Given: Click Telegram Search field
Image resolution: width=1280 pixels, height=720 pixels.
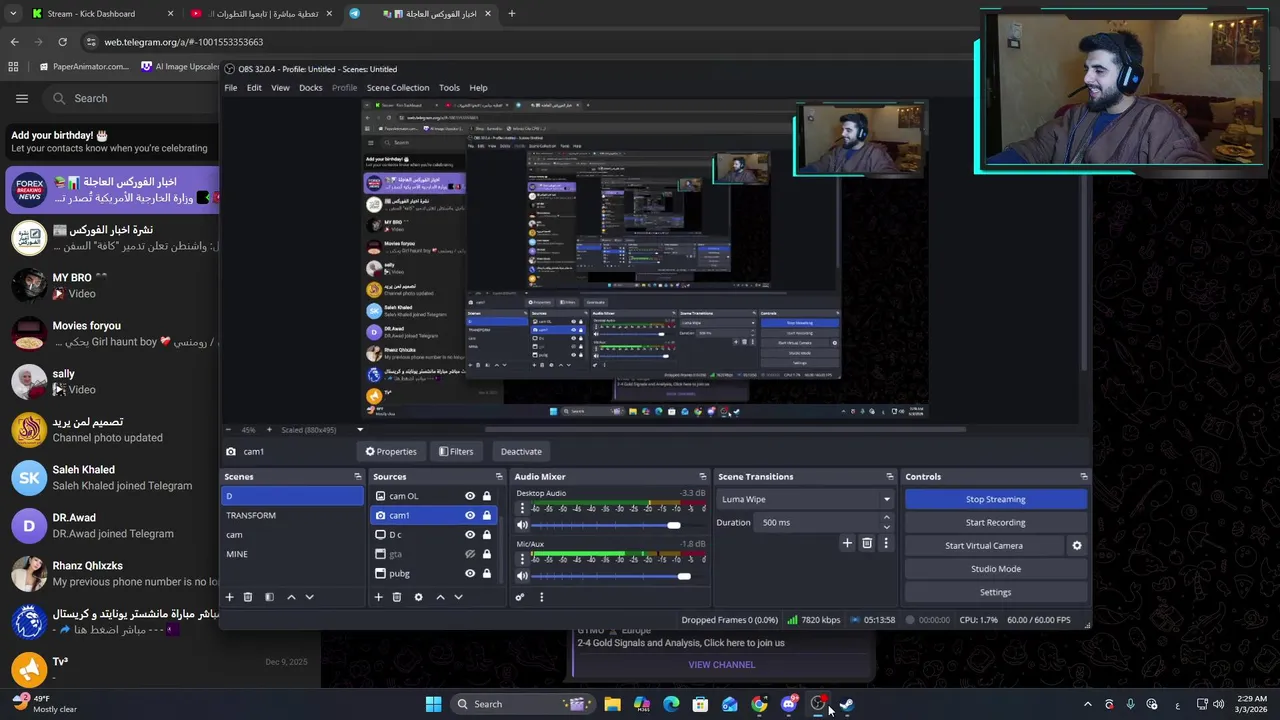Looking at the screenshot, I should [130, 98].
